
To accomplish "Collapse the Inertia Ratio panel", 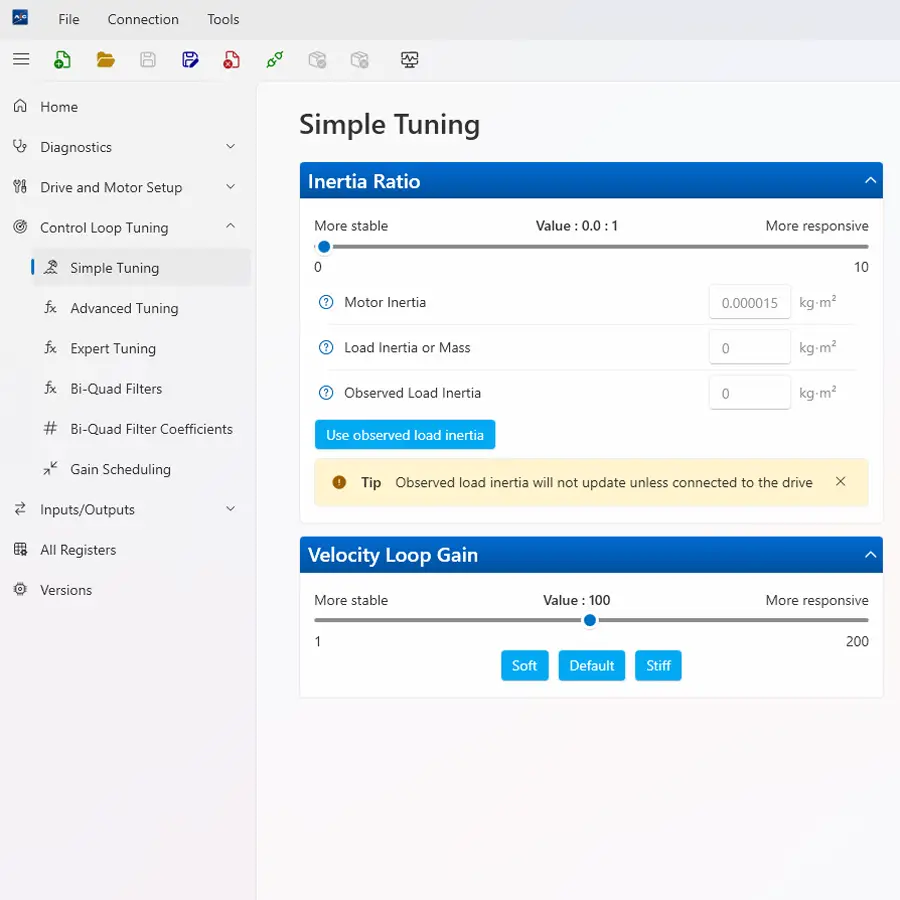I will pos(870,181).
